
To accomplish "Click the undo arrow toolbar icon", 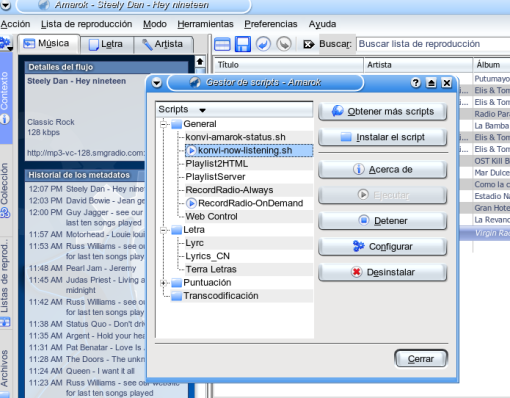I will (x=263, y=44).
